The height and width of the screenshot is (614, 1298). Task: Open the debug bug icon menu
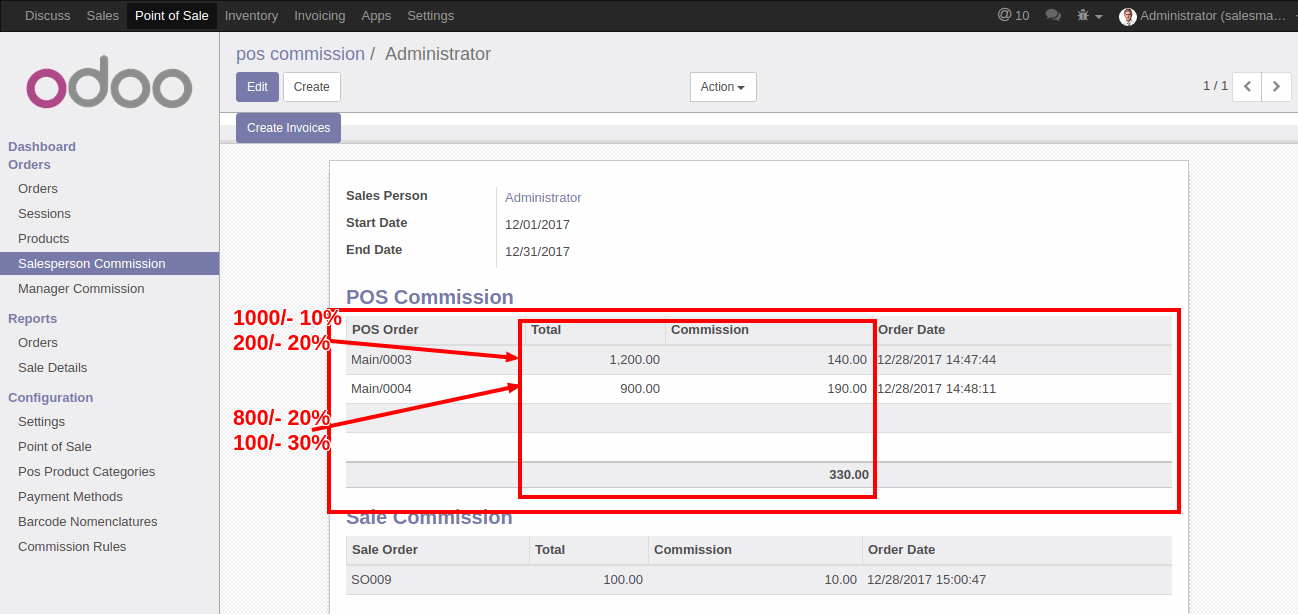click(x=1089, y=16)
